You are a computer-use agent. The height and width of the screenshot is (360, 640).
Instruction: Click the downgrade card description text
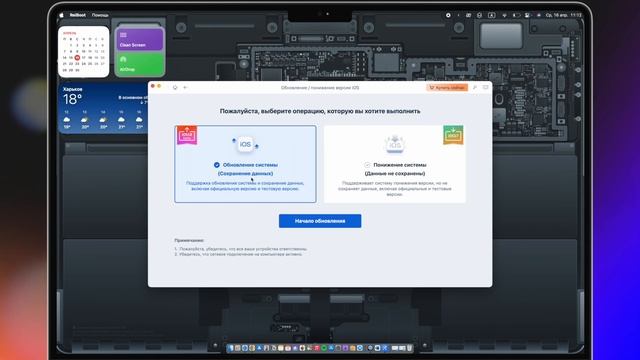tap(395, 189)
